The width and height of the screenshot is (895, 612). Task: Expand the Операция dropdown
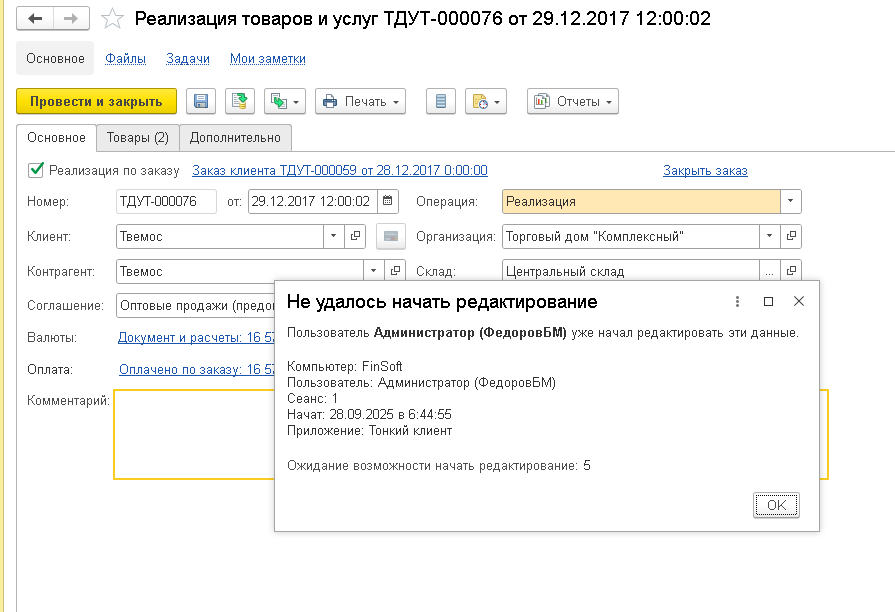(791, 201)
